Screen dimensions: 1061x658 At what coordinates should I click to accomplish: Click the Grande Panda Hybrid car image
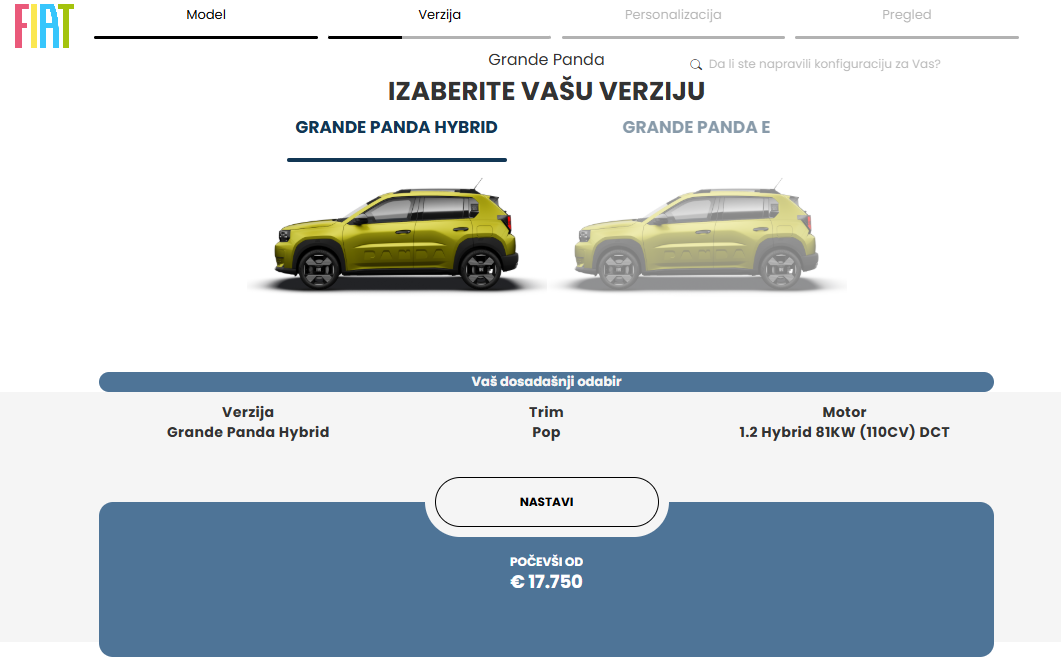[x=397, y=236]
